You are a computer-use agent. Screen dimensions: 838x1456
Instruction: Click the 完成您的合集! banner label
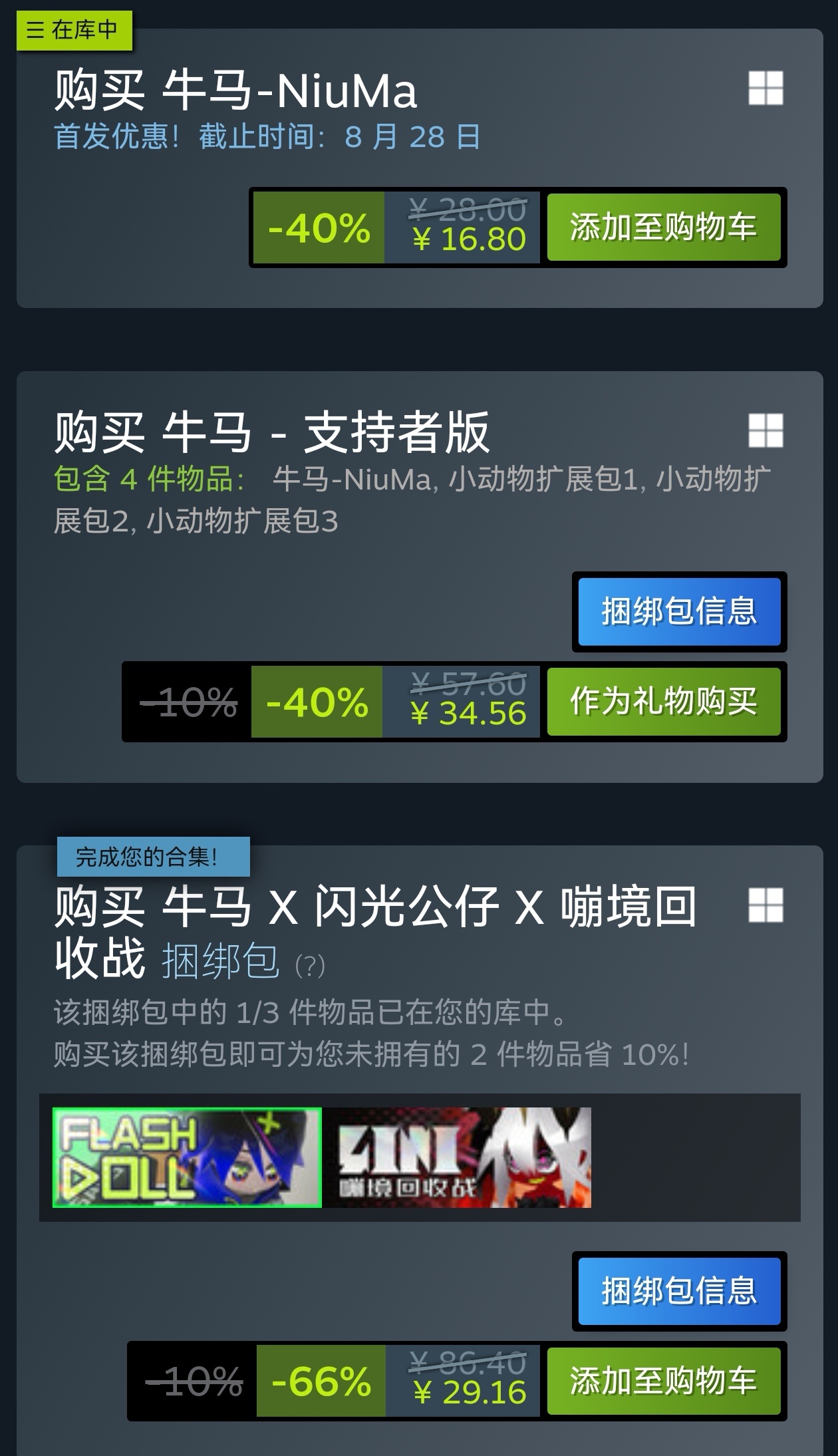click(153, 857)
